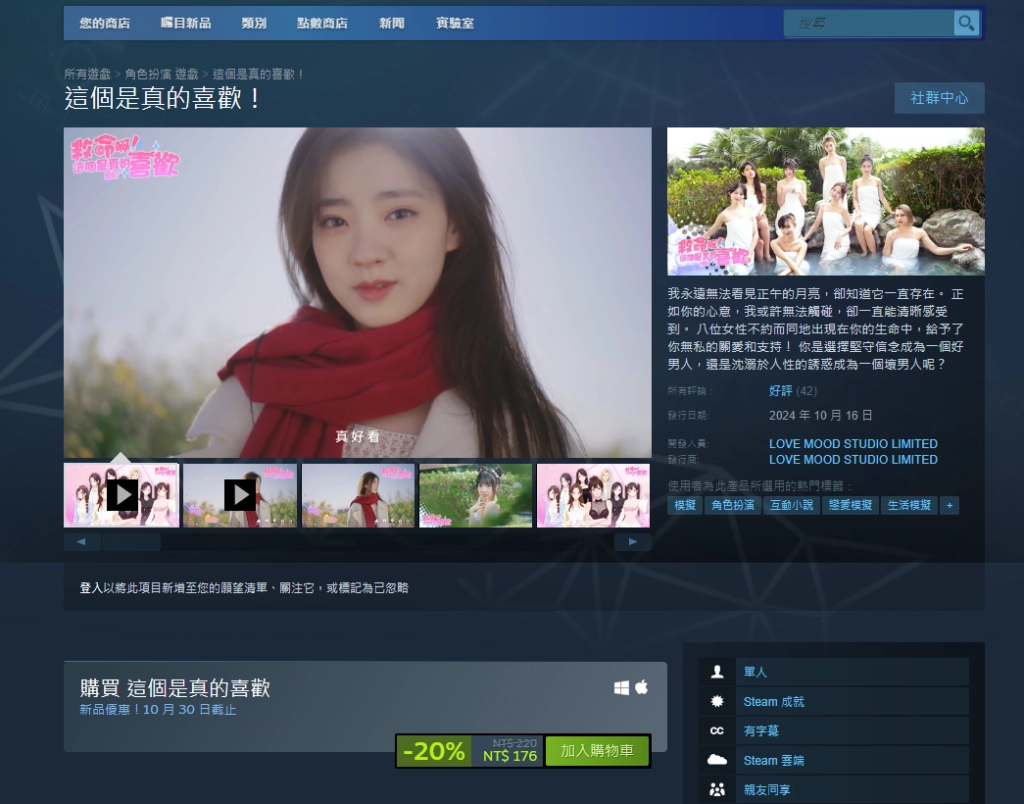Viewport: 1024px width, 804px height.
Task: Click the 親友同享 family sharing icon
Action: coord(717,789)
